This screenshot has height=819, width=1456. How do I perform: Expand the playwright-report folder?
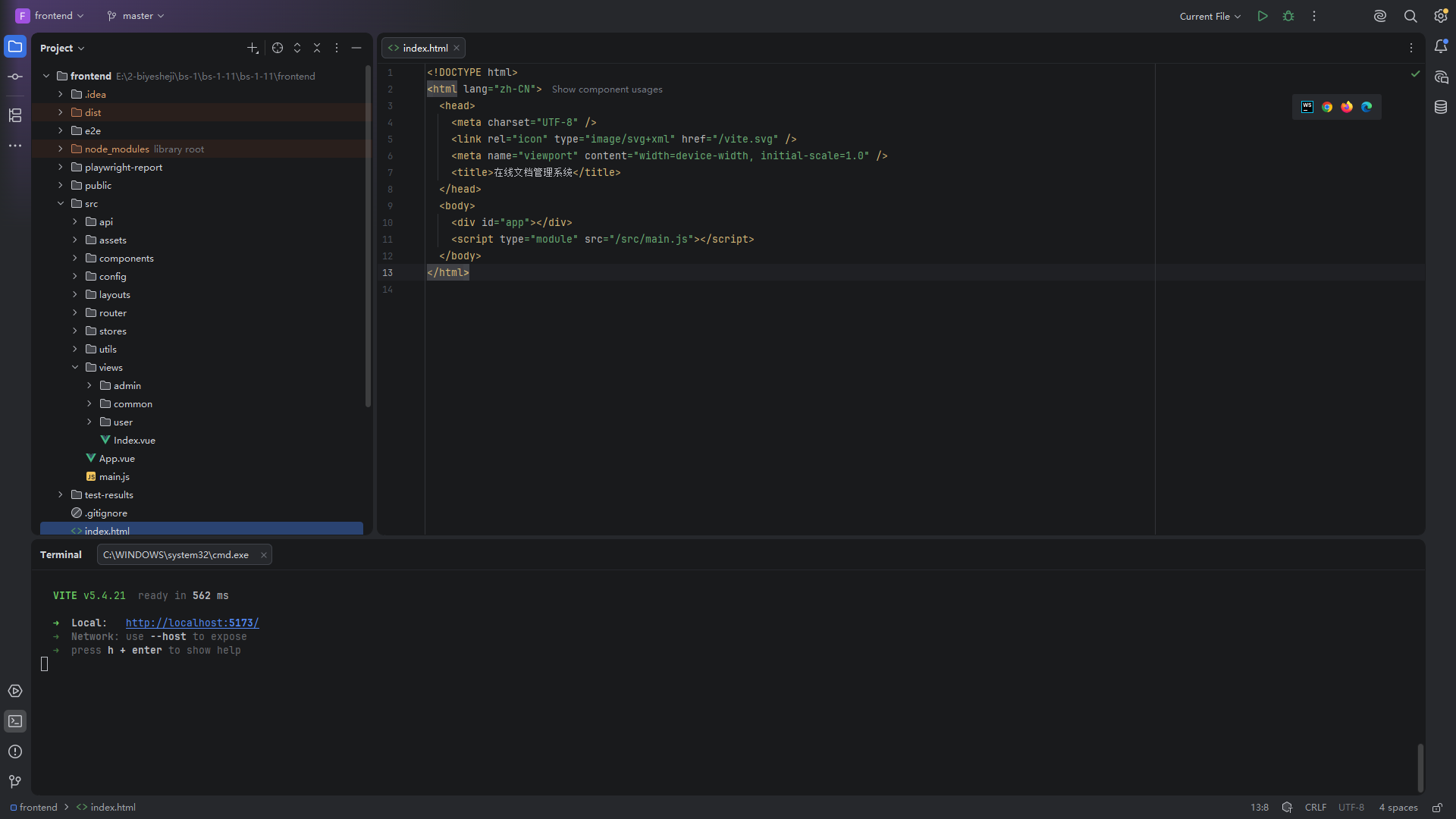[x=61, y=167]
